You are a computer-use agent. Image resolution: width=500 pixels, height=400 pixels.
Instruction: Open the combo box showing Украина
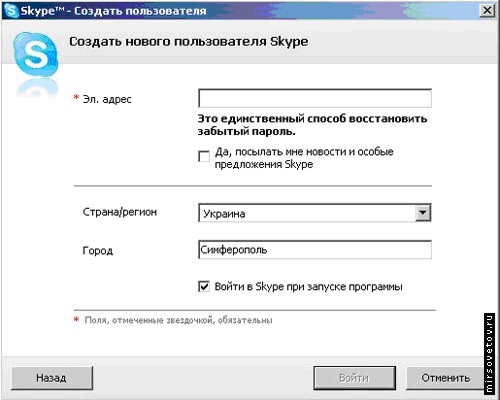pos(315,213)
